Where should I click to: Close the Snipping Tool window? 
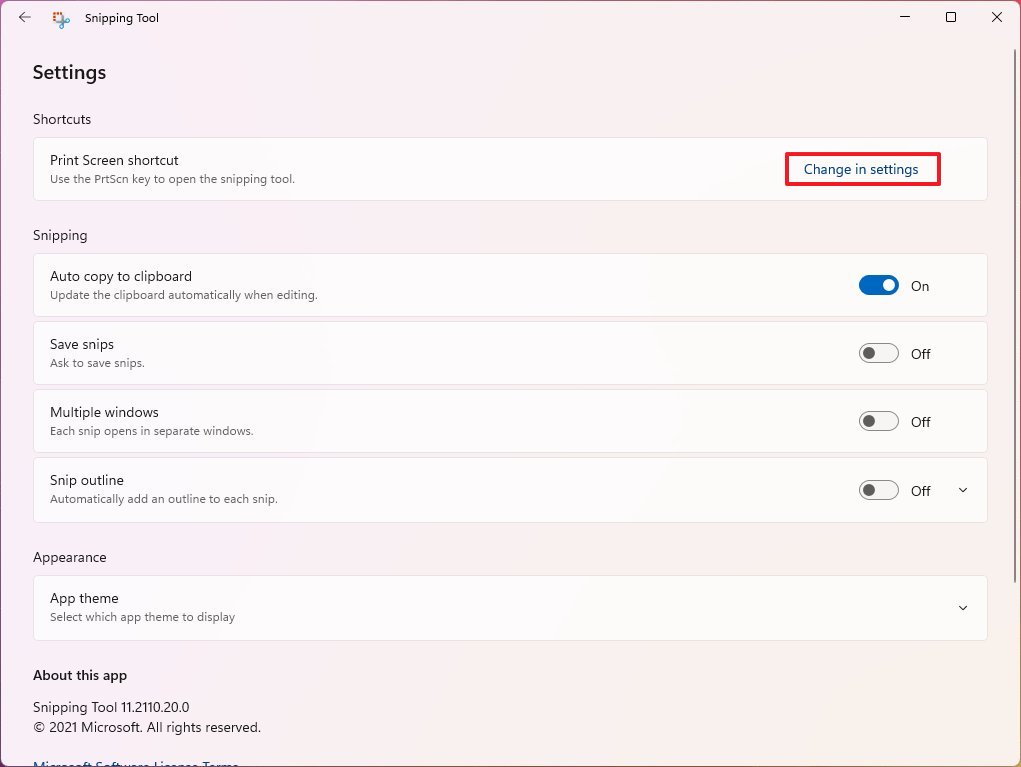[x=997, y=17]
